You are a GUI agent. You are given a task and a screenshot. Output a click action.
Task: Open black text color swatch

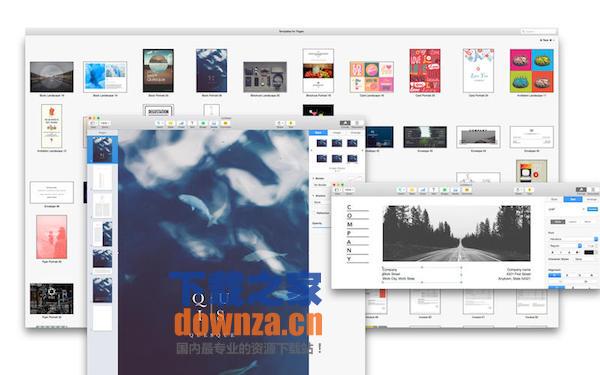589,252
